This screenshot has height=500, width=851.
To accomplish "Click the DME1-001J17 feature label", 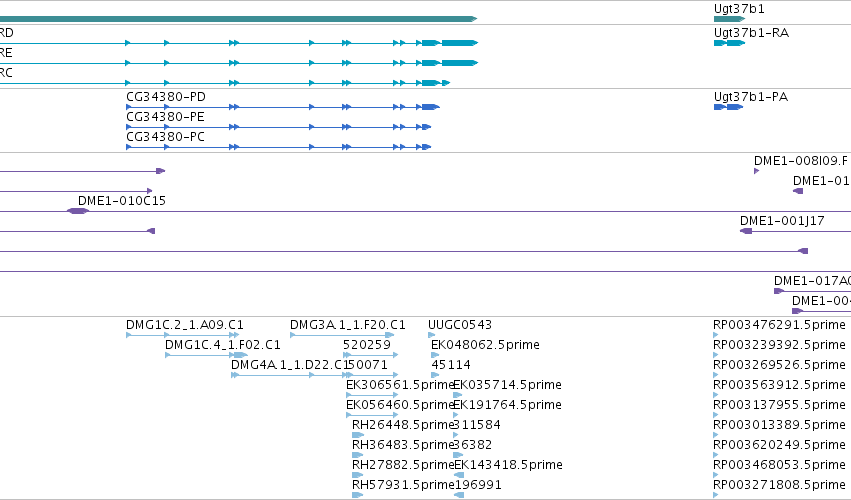I will pos(782,221).
